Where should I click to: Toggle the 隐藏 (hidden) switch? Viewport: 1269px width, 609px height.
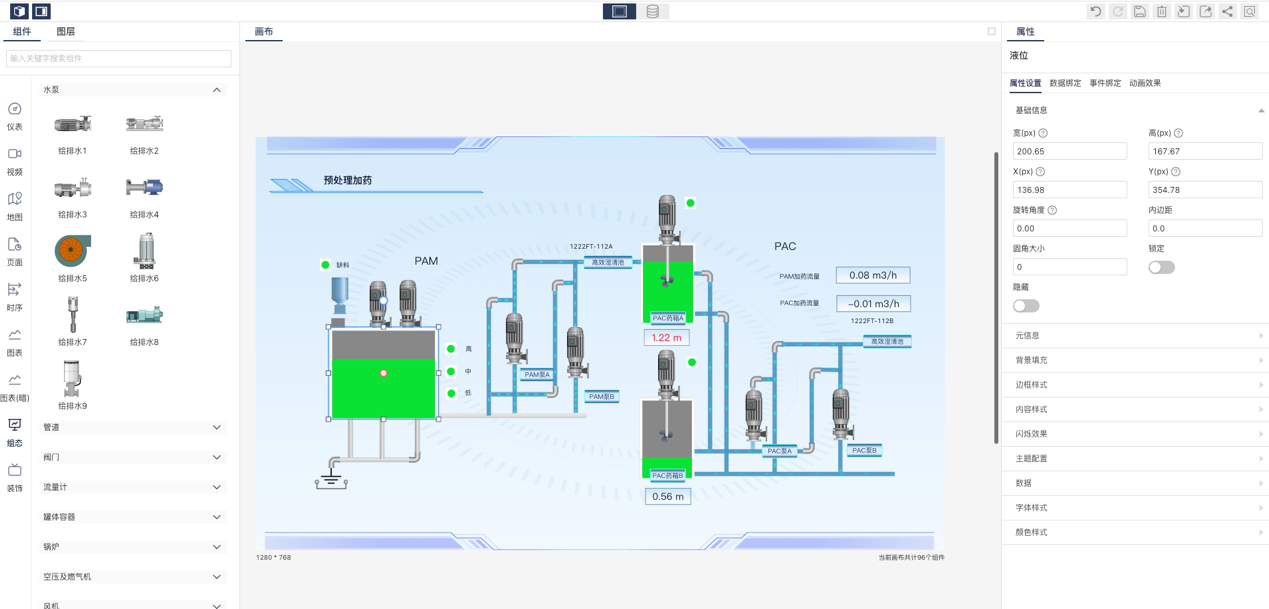[x=1026, y=306]
